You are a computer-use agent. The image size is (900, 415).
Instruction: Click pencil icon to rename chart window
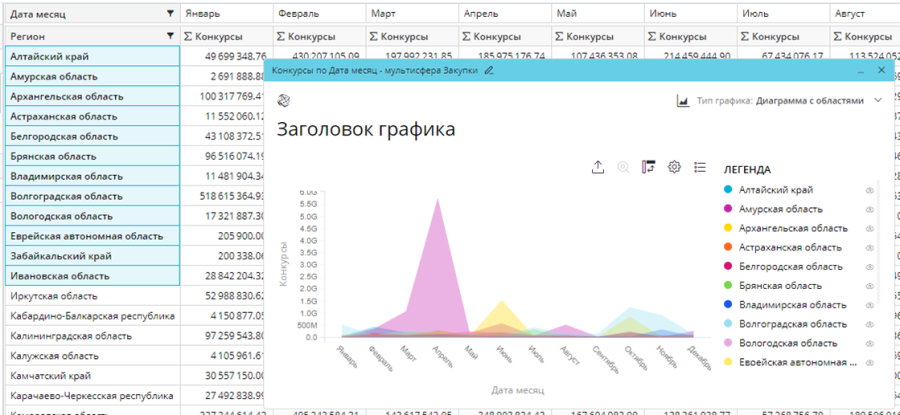click(x=489, y=71)
